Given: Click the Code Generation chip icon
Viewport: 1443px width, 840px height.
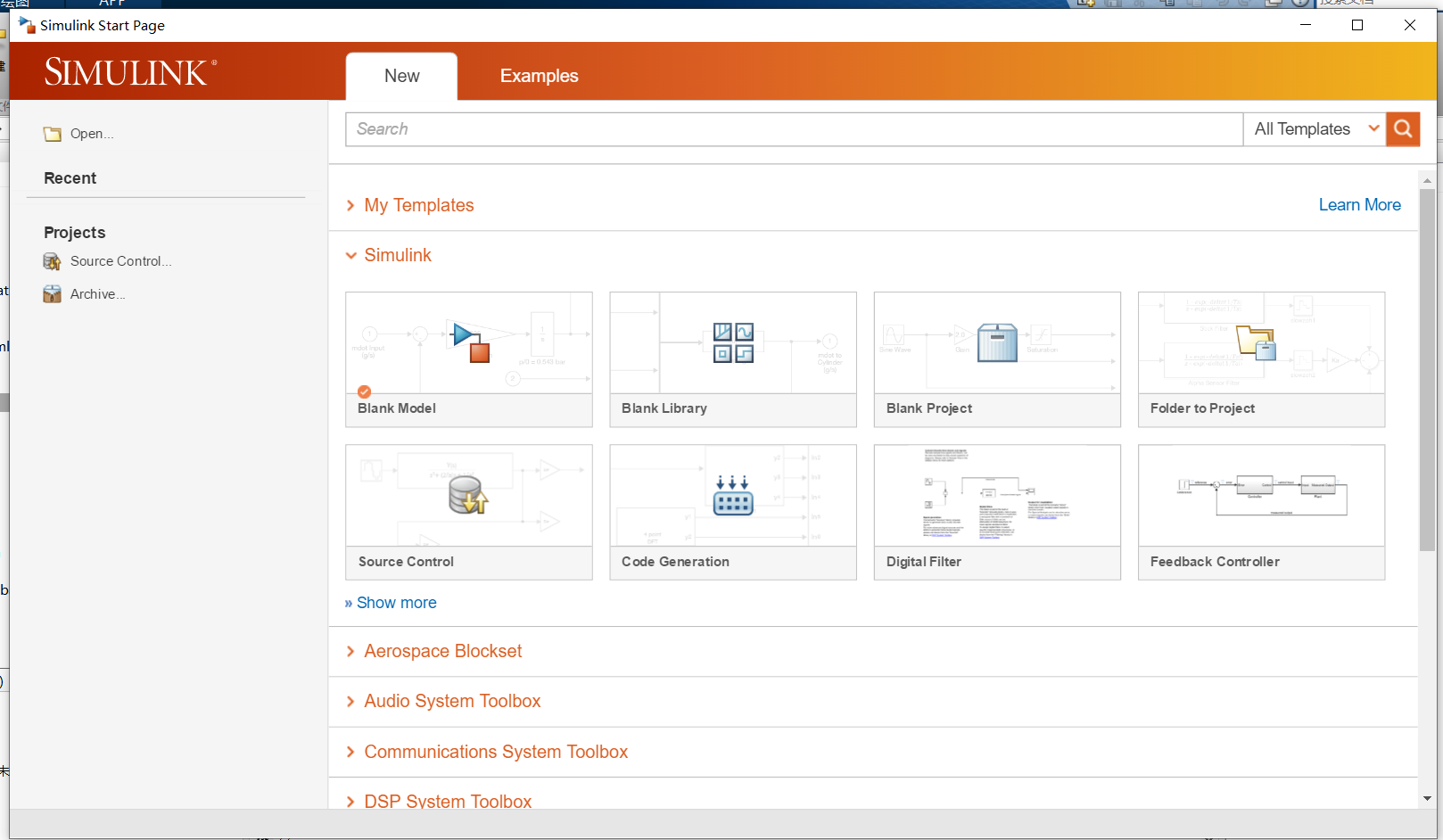Looking at the screenshot, I should pyautogui.click(x=733, y=496).
